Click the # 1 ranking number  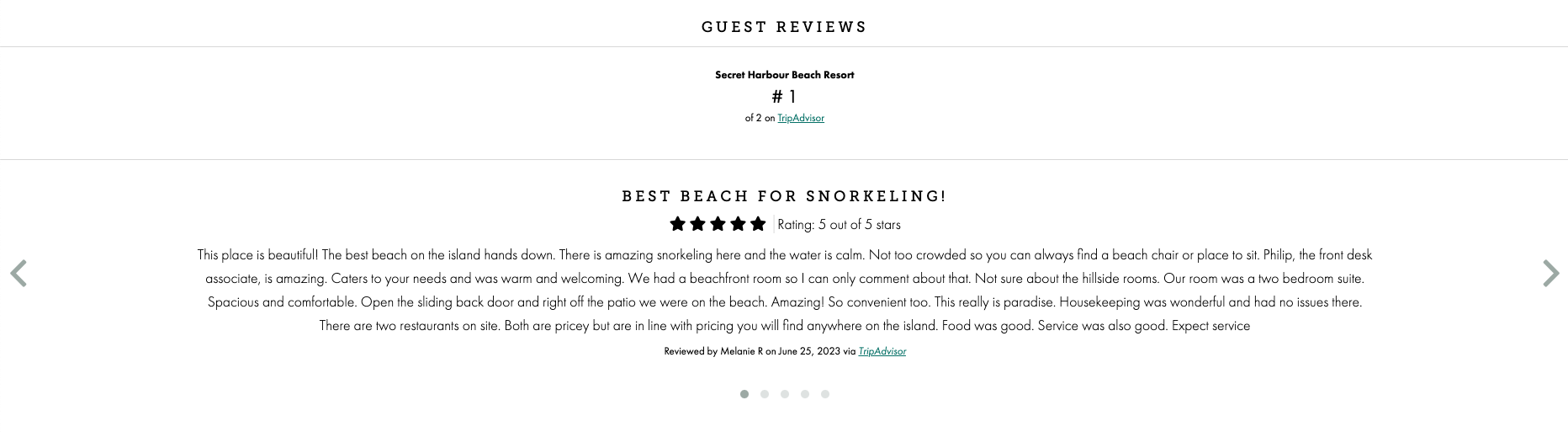coord(784,97)
